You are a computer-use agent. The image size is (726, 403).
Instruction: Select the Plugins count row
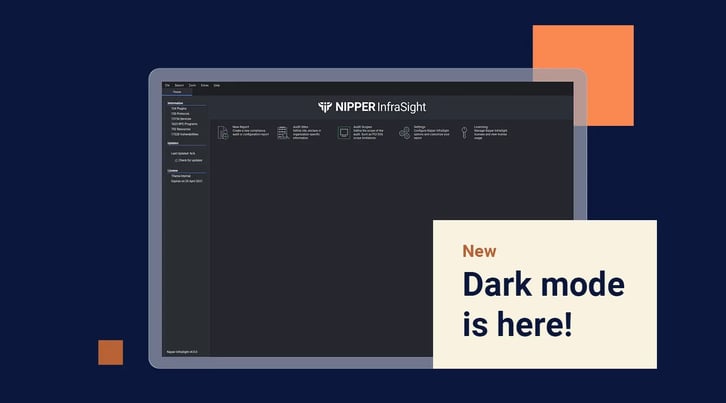(x=179, y=108)
